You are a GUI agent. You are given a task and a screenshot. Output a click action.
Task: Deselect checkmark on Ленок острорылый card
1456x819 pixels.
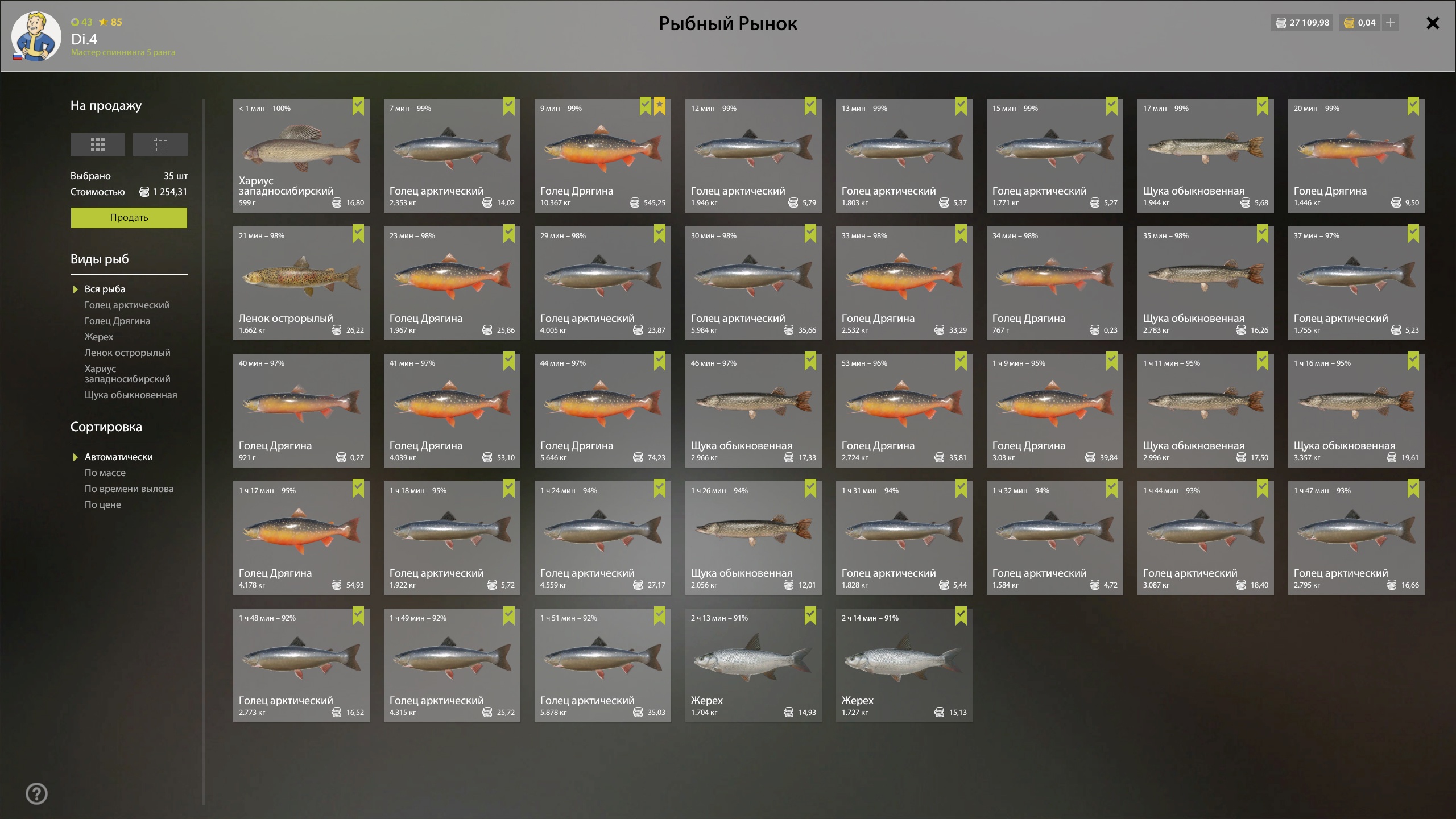click(358, 233)
